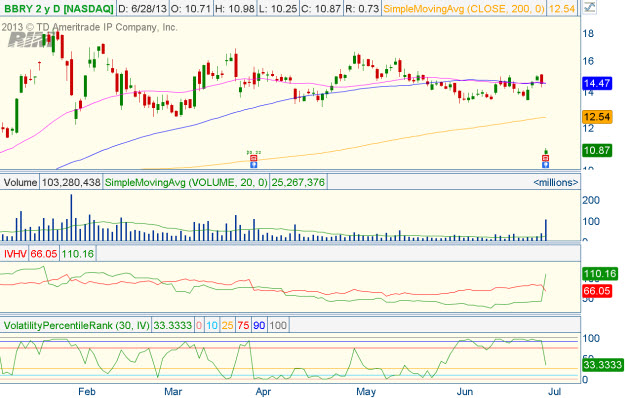Click the IVHV study label
The width and height of the screenshot is (625, 398).
[x=15, y=253]
